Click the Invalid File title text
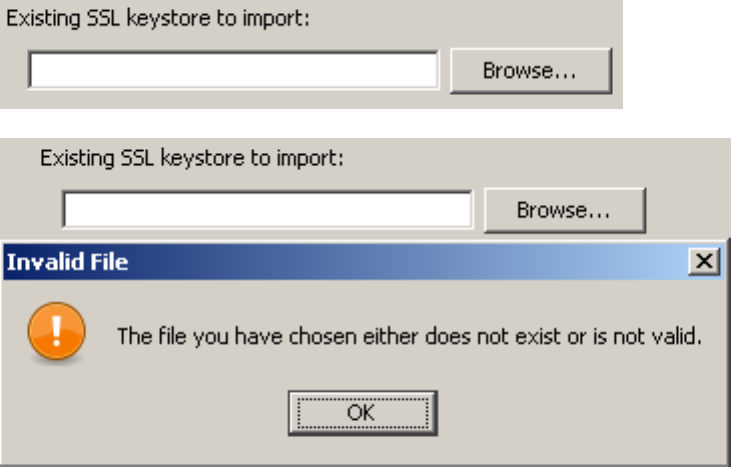Viewport: 731px width, 467px height. pos(67,263)
